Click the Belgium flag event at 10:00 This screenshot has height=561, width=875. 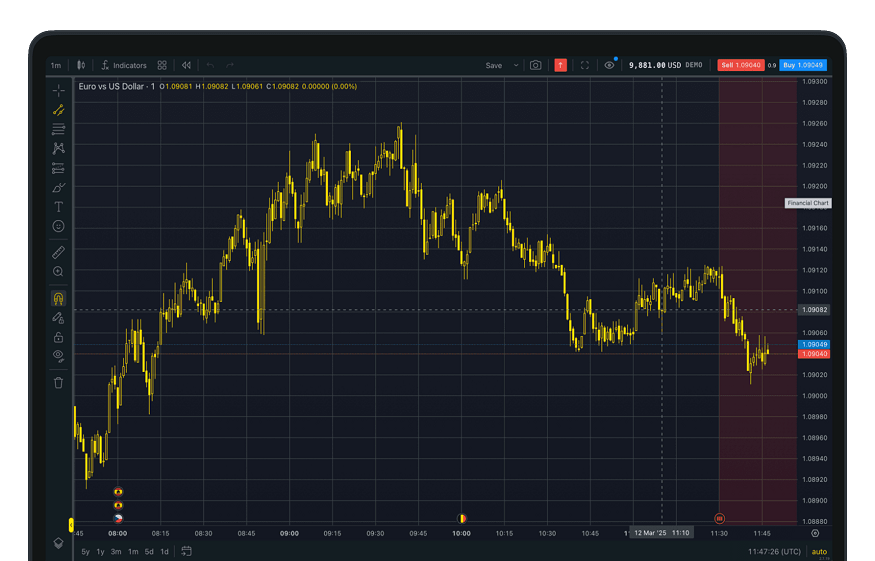tap(461, 519)
